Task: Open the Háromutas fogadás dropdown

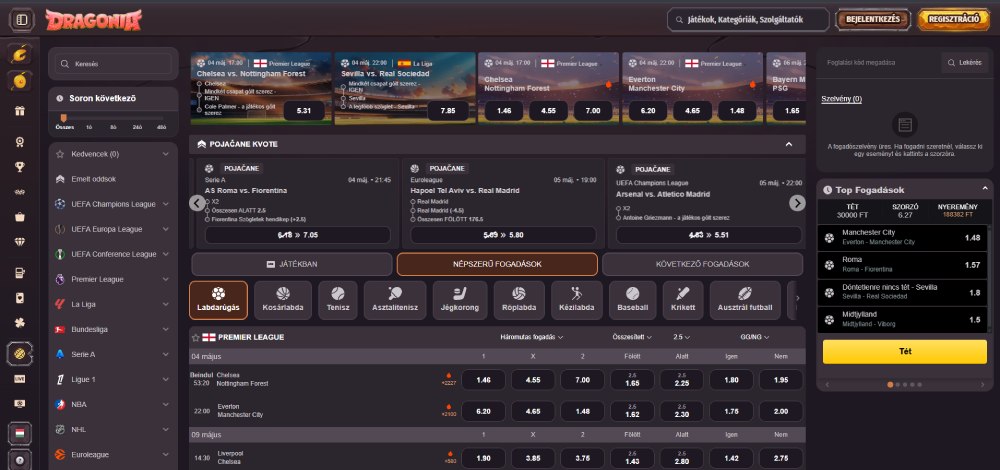Action: [532, 337]
